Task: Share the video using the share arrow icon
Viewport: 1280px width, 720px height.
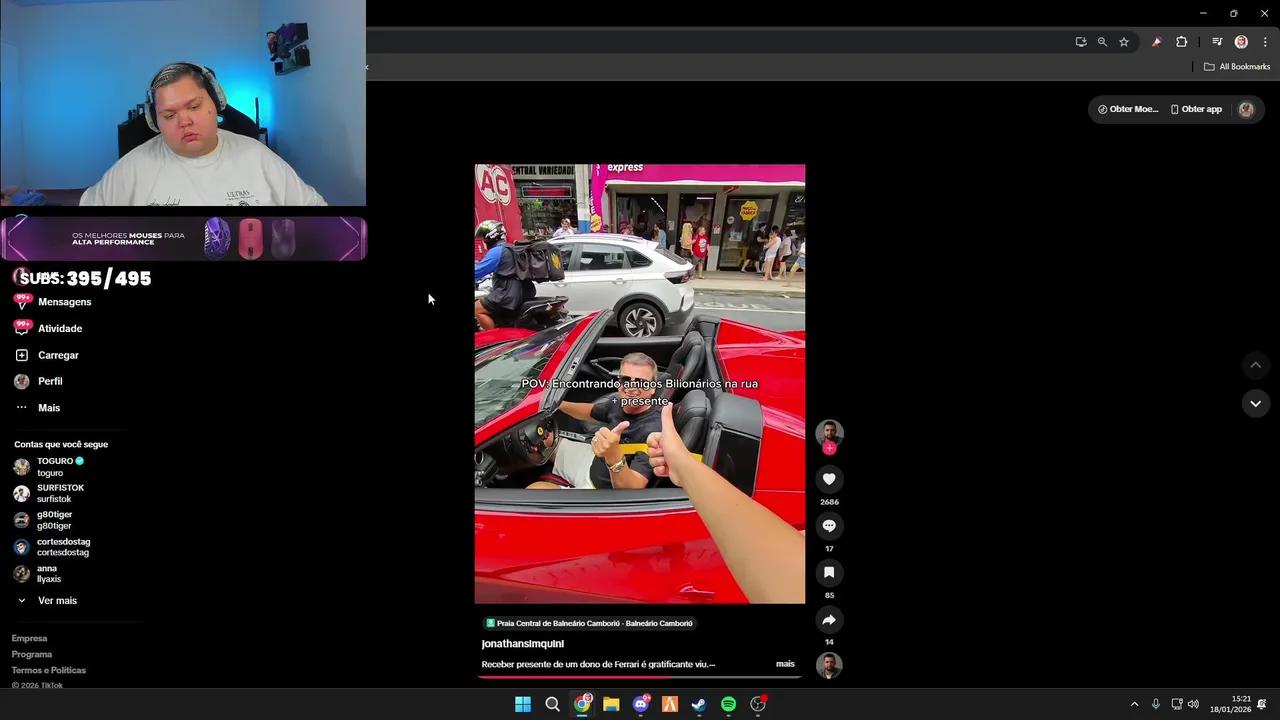Action: point(828,619)
